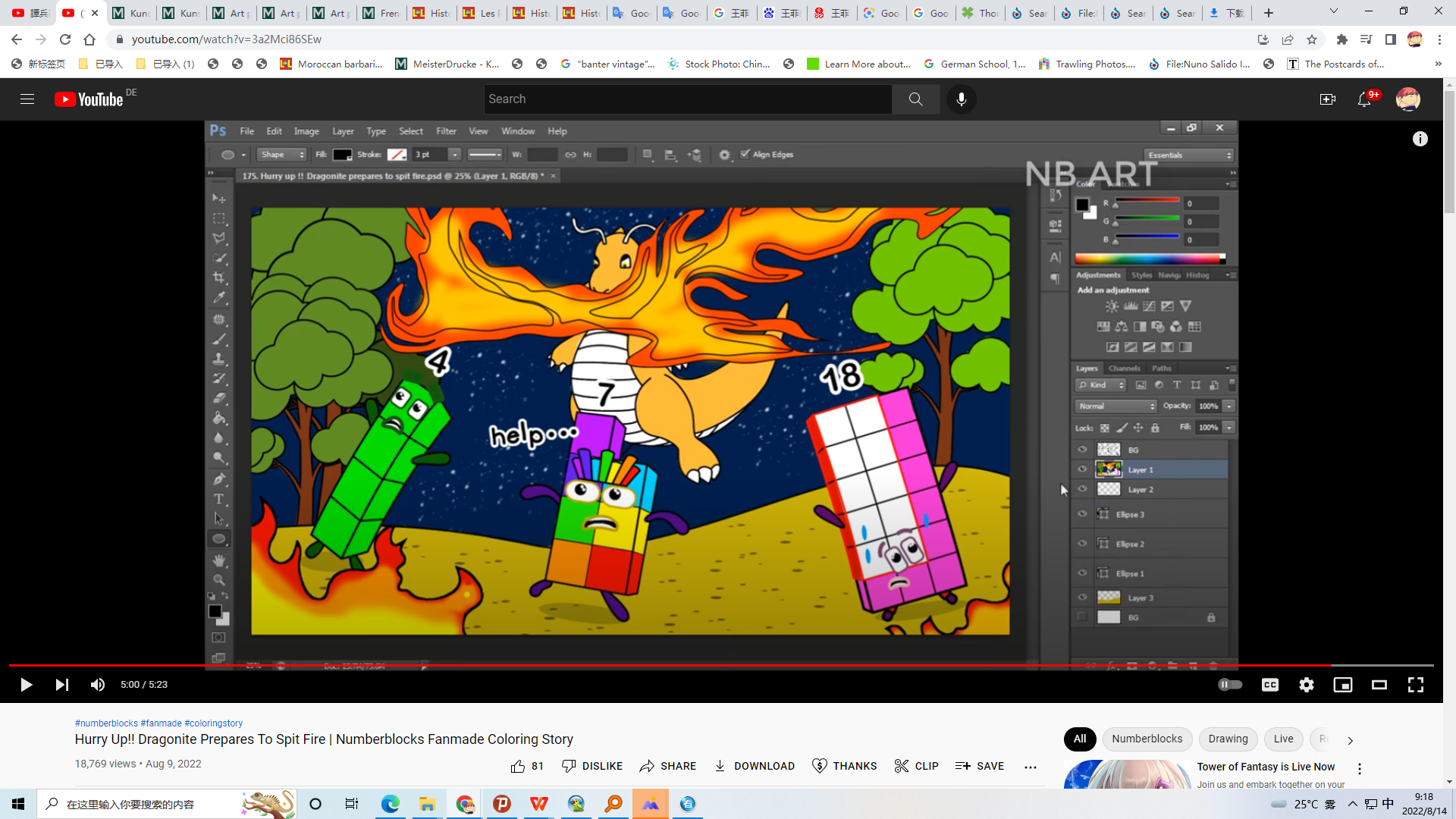
Task: Play the YouTube video
Action: coord(26,685)
